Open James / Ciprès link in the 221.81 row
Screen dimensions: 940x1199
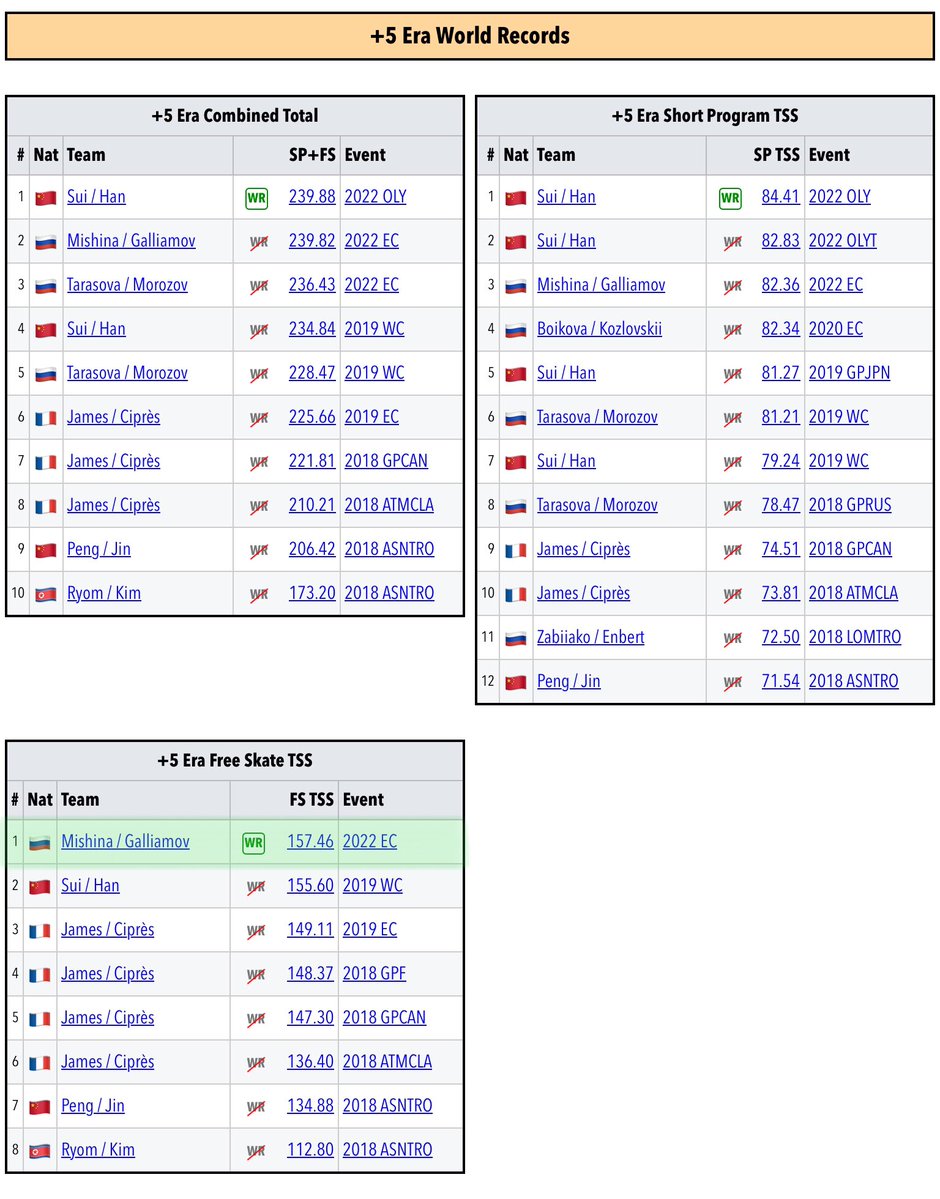pos(114,462)
